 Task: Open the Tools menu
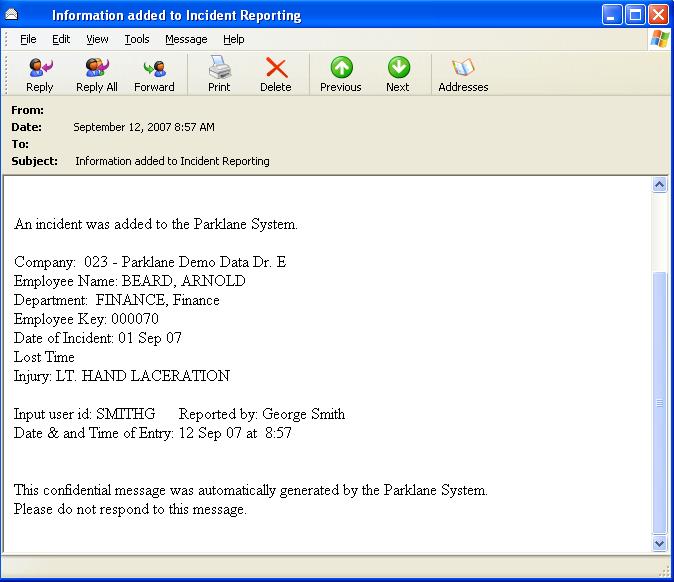[x=137, y=39]
